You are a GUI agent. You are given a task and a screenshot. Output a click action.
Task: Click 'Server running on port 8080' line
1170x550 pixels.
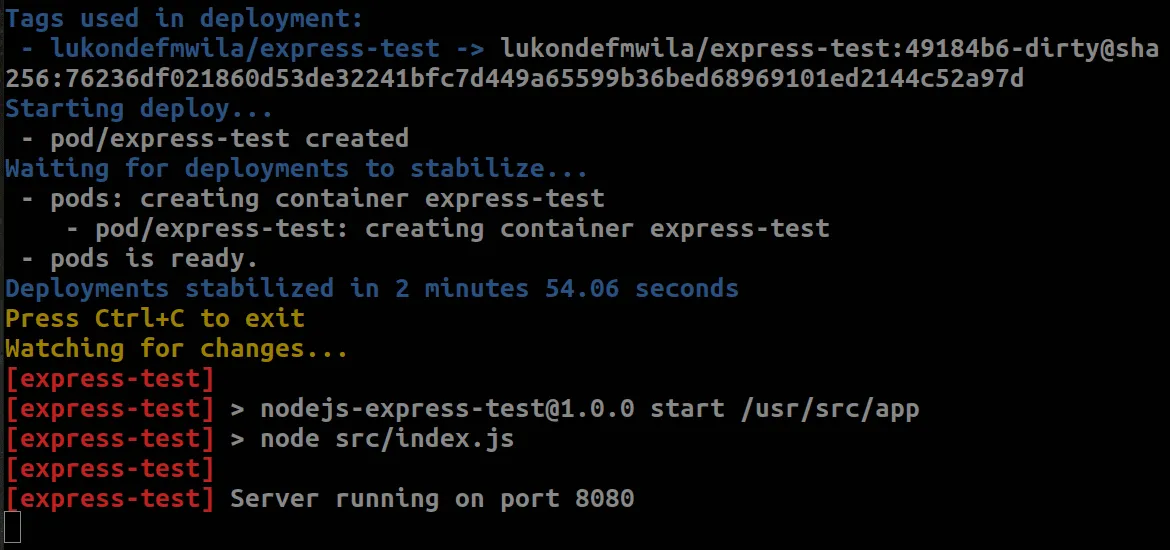432,498
